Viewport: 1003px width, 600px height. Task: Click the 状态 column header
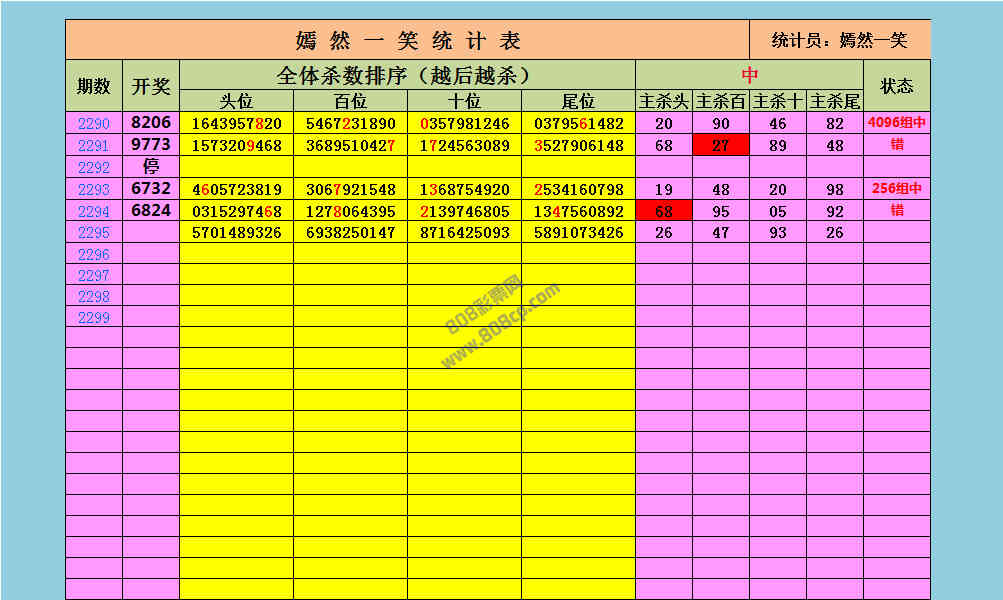[896, 86]
